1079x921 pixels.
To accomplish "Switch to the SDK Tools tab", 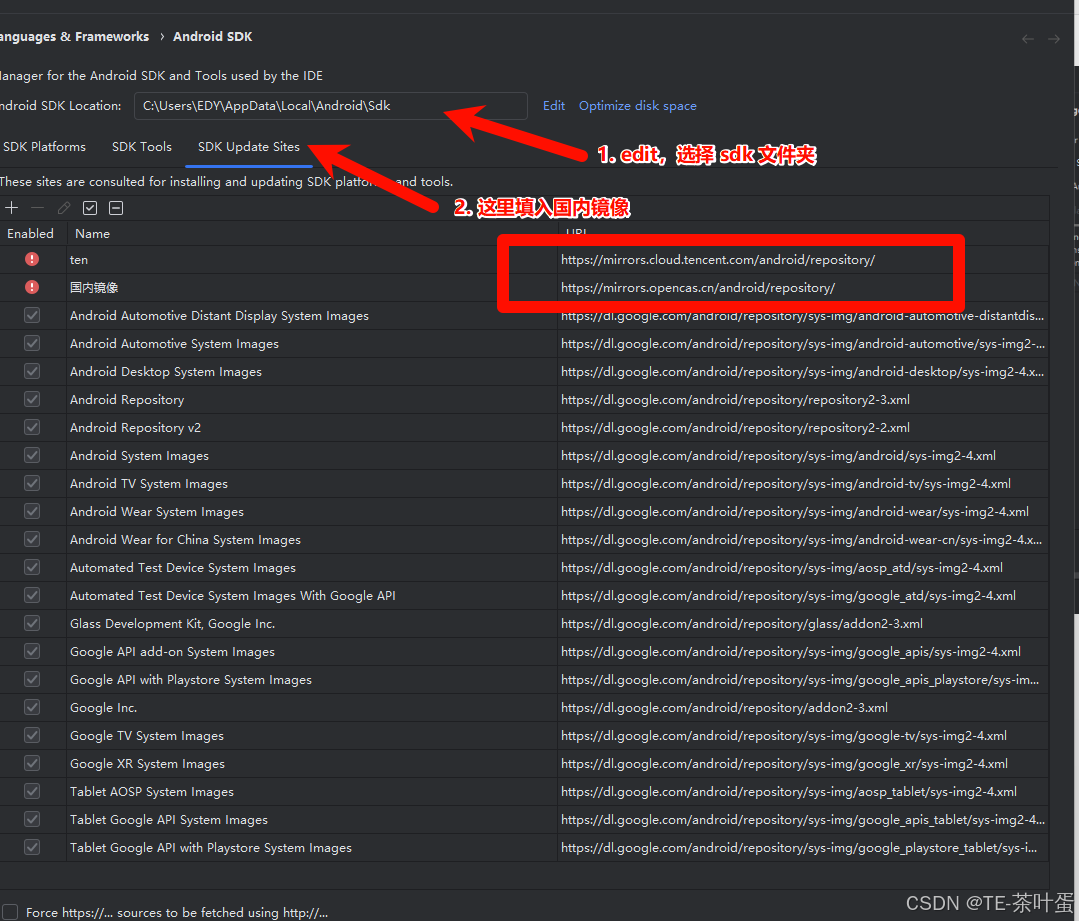I will [x=142, y=147].
